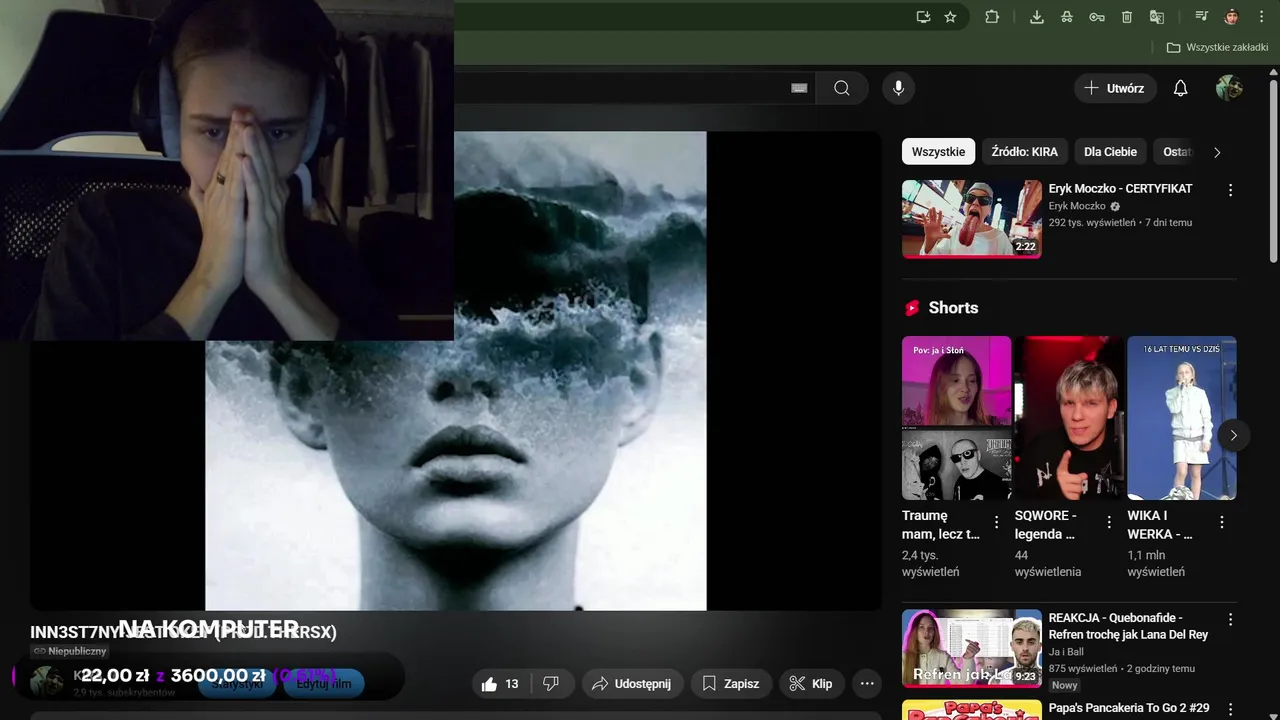The height and width of the screenshot is (720, 1280).
Task: Open the YouTube notifications bell
Action: [1180, 88]
